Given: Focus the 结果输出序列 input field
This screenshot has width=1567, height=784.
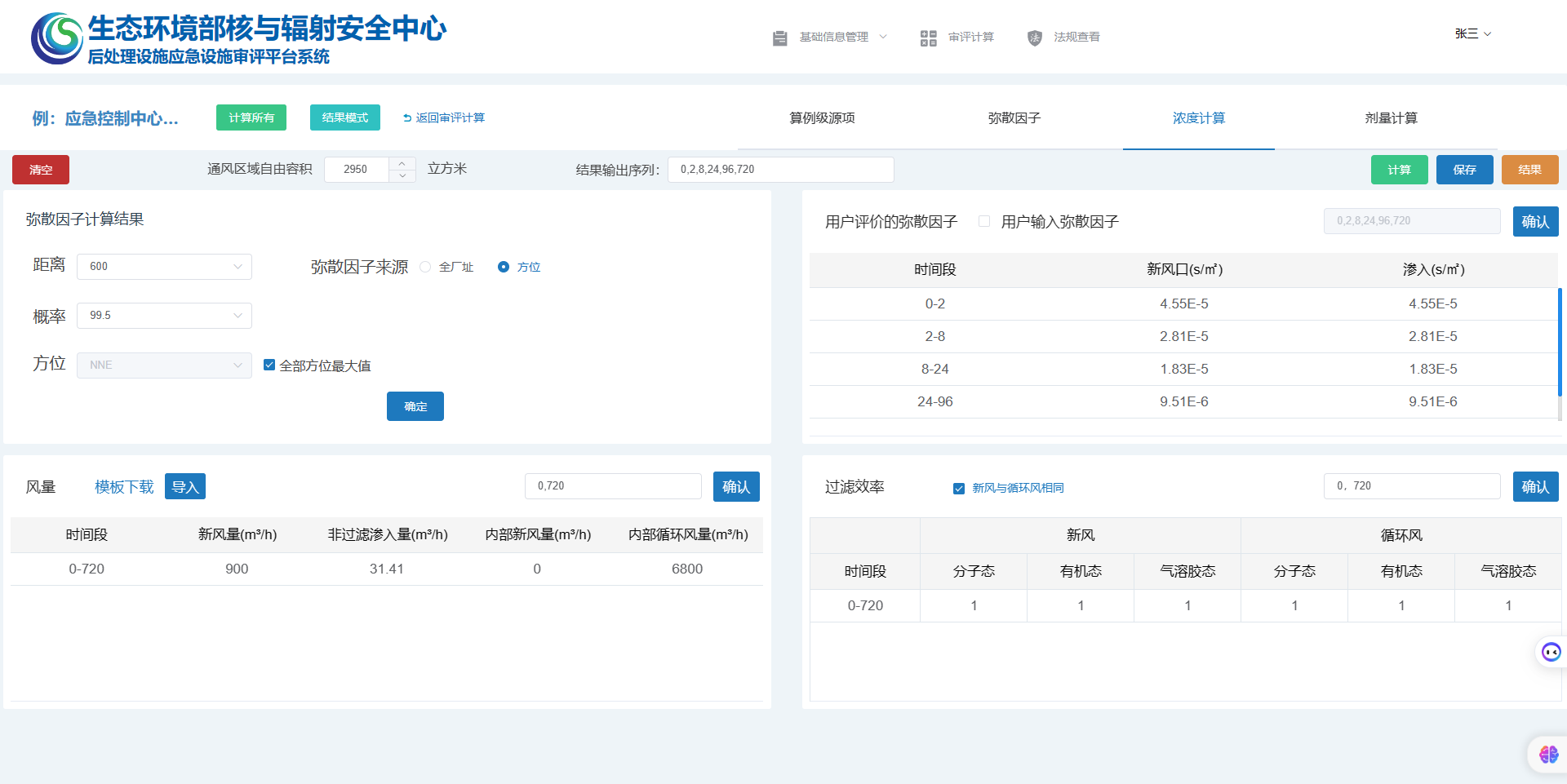Looking at the screenshot, I should pos(781,170).
